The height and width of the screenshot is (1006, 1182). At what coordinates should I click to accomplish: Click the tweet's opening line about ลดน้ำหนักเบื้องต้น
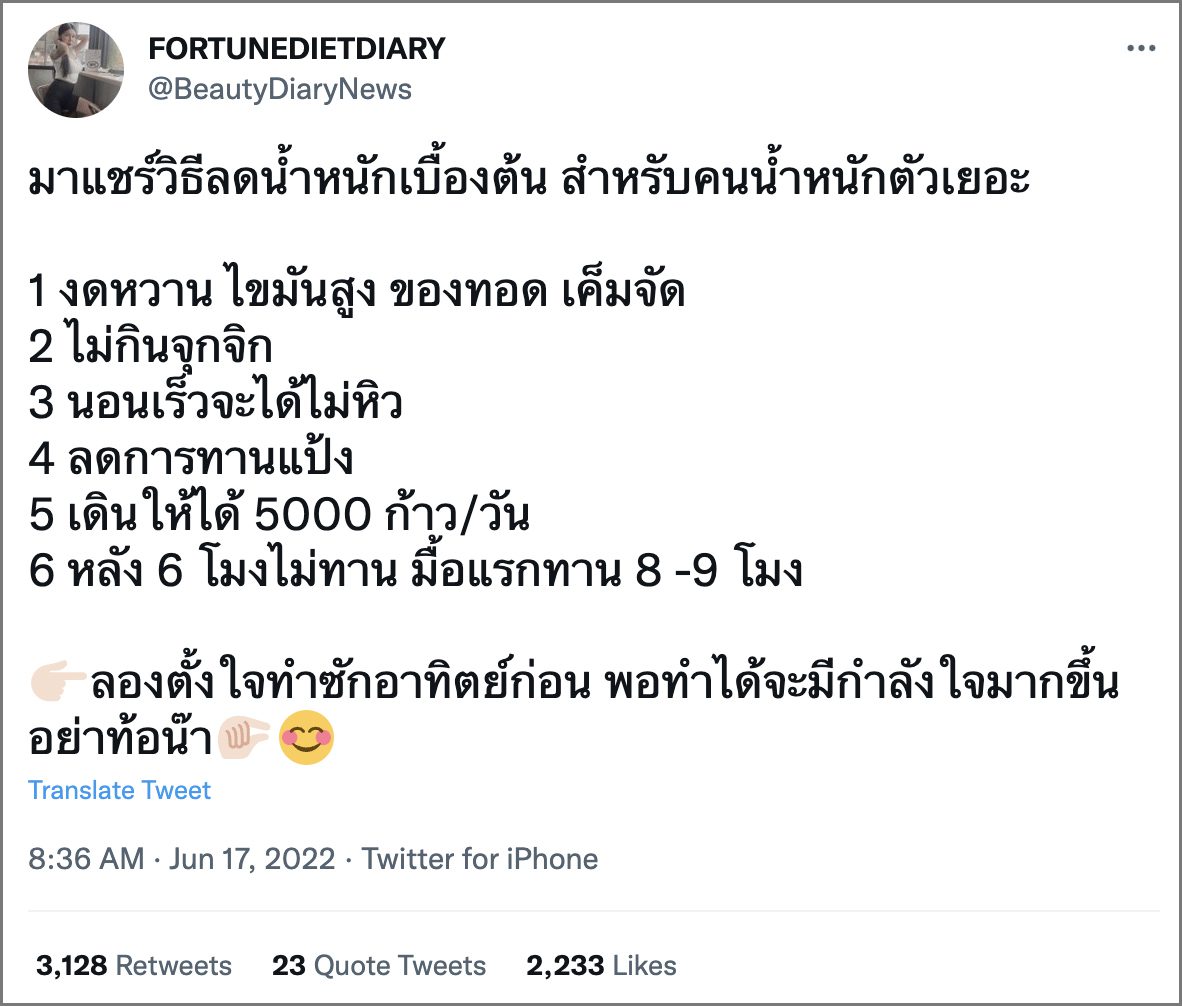(x=528, y=183)
